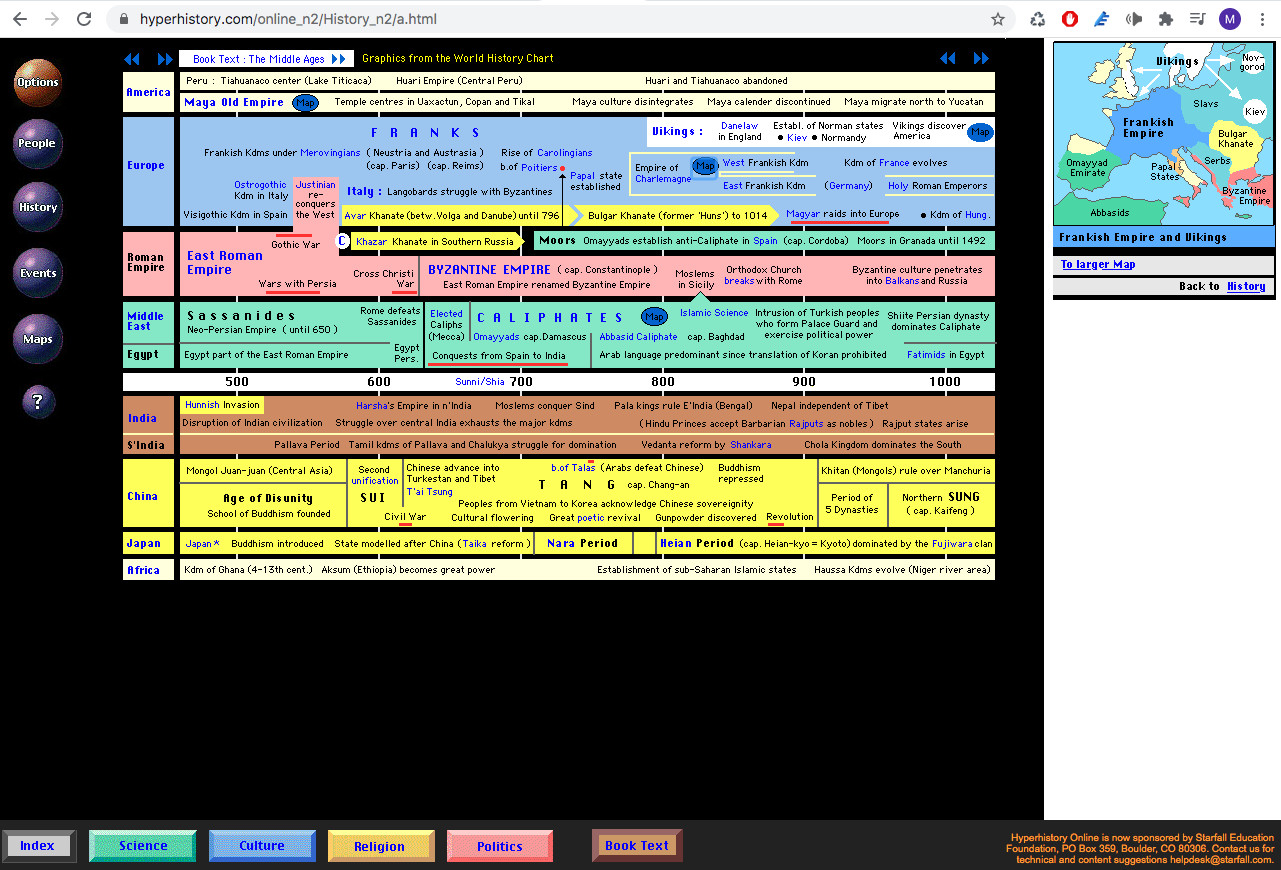Screen dimensions: 1281x870
Task: Click the question mark help icon
Action: (37, 401)
